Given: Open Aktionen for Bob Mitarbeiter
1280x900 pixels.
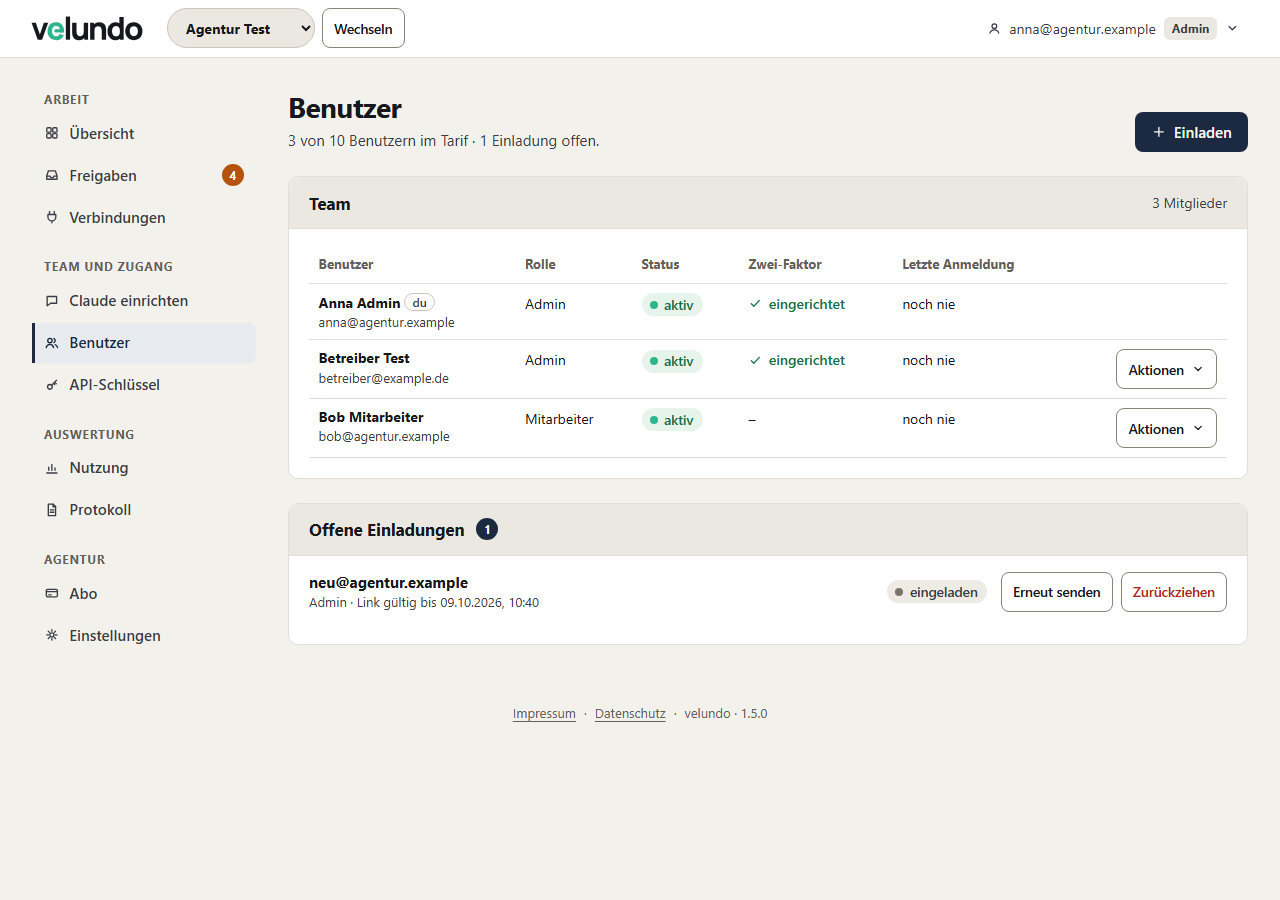Looking at the screenshot, I should [1166, 429].
